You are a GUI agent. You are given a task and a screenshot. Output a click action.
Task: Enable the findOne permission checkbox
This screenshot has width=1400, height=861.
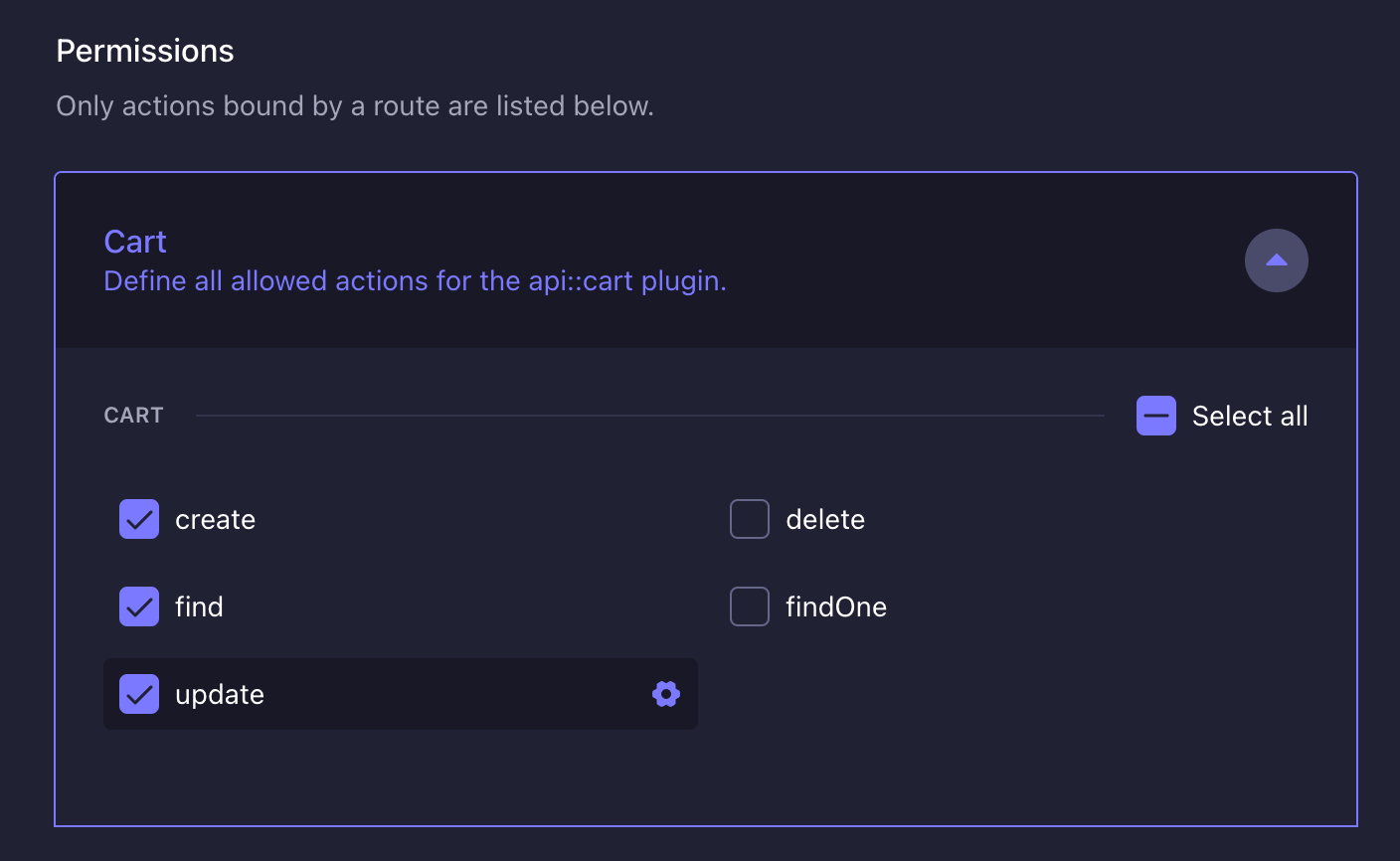point(750,606)
